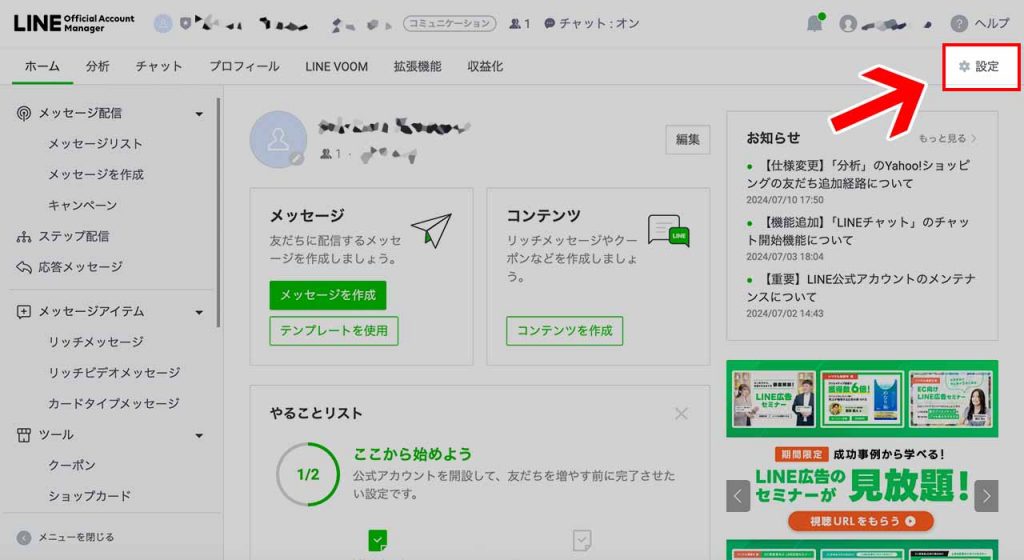Click the green メッセージを作成 button
Viewport: 1024px width, 560px height.
coord(328,295)
